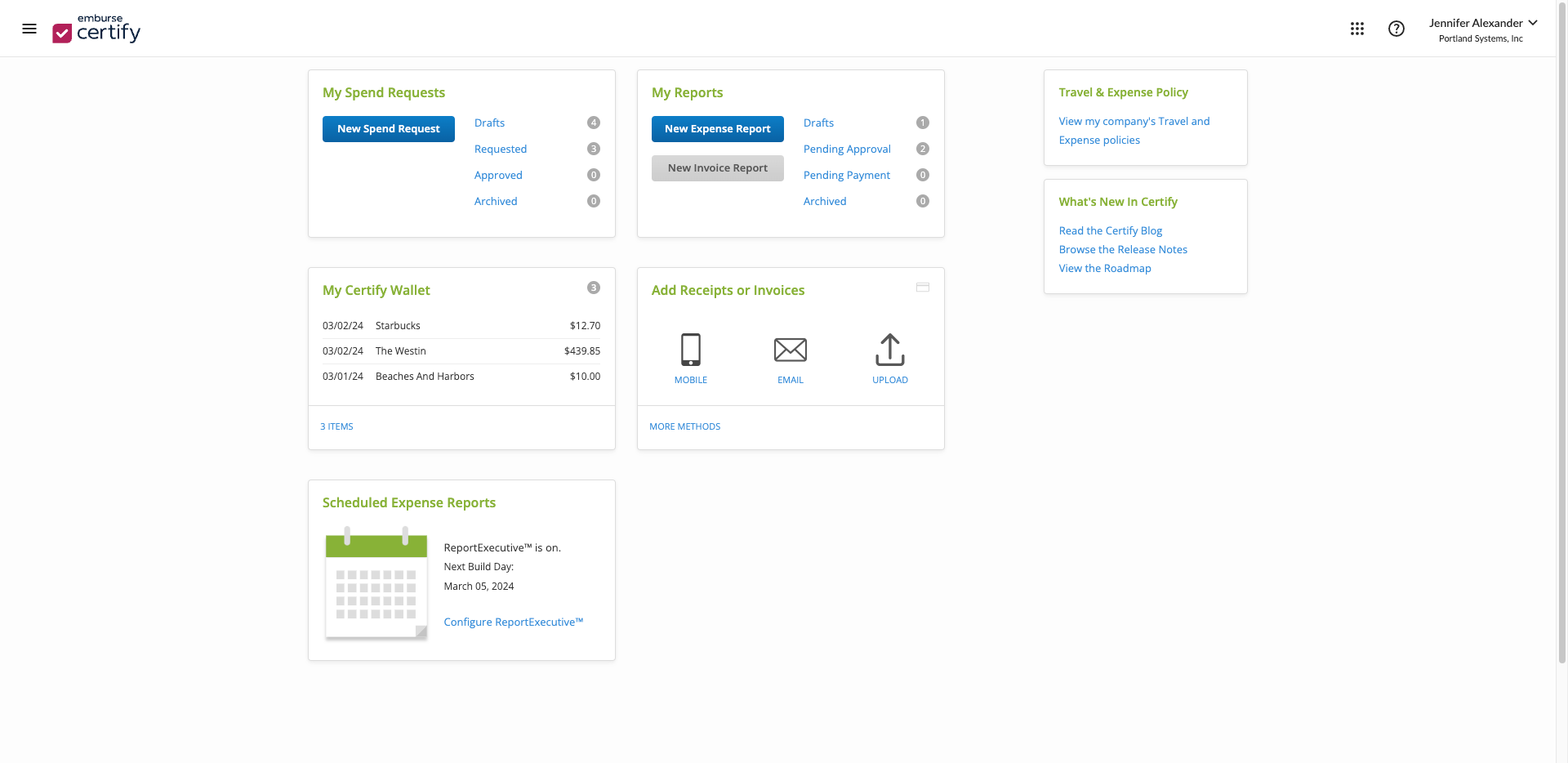This screenshot has width=1568, height=763.
Task: Open Drafts under My Spend Requests
Action: tap(488, 123)
